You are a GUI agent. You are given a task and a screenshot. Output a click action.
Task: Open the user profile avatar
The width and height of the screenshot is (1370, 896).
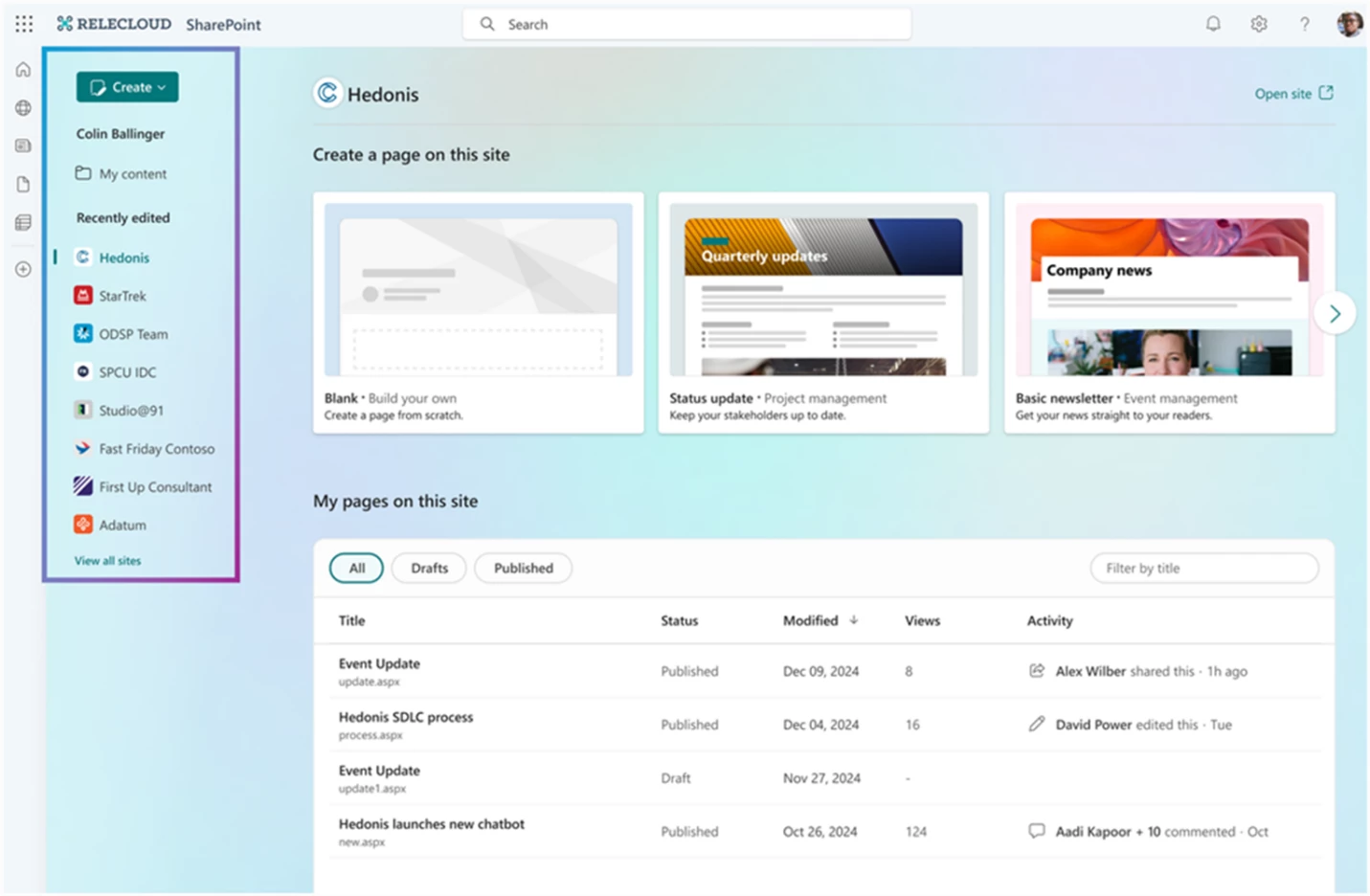pyautogui.click(x=1350, y=24)
